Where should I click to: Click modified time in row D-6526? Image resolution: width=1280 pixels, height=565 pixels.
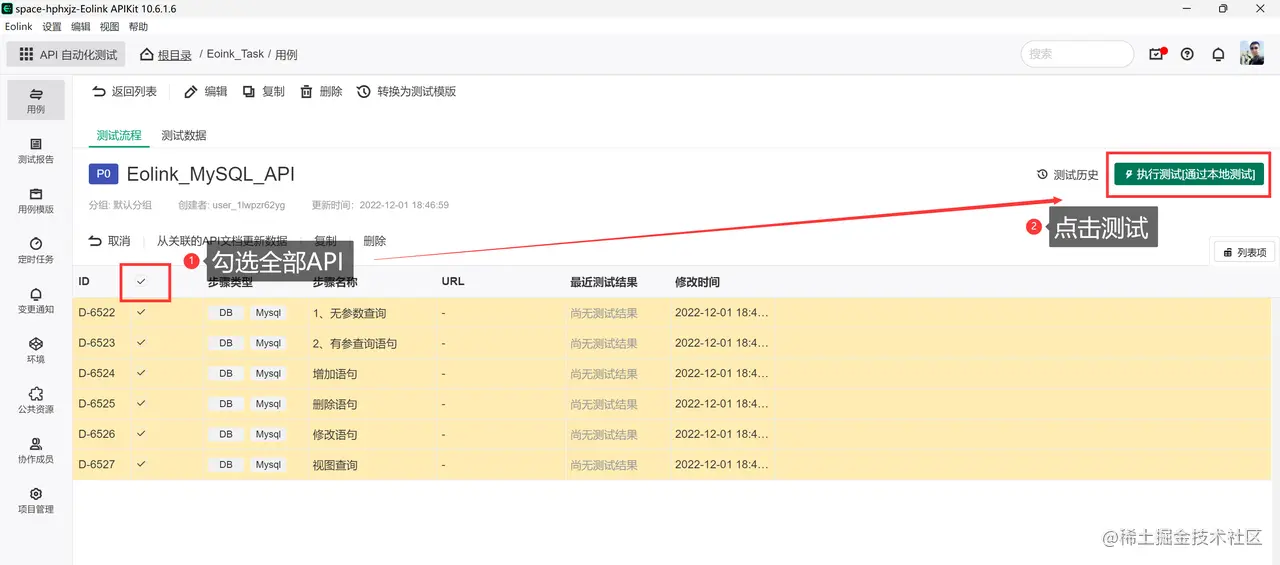722,434
